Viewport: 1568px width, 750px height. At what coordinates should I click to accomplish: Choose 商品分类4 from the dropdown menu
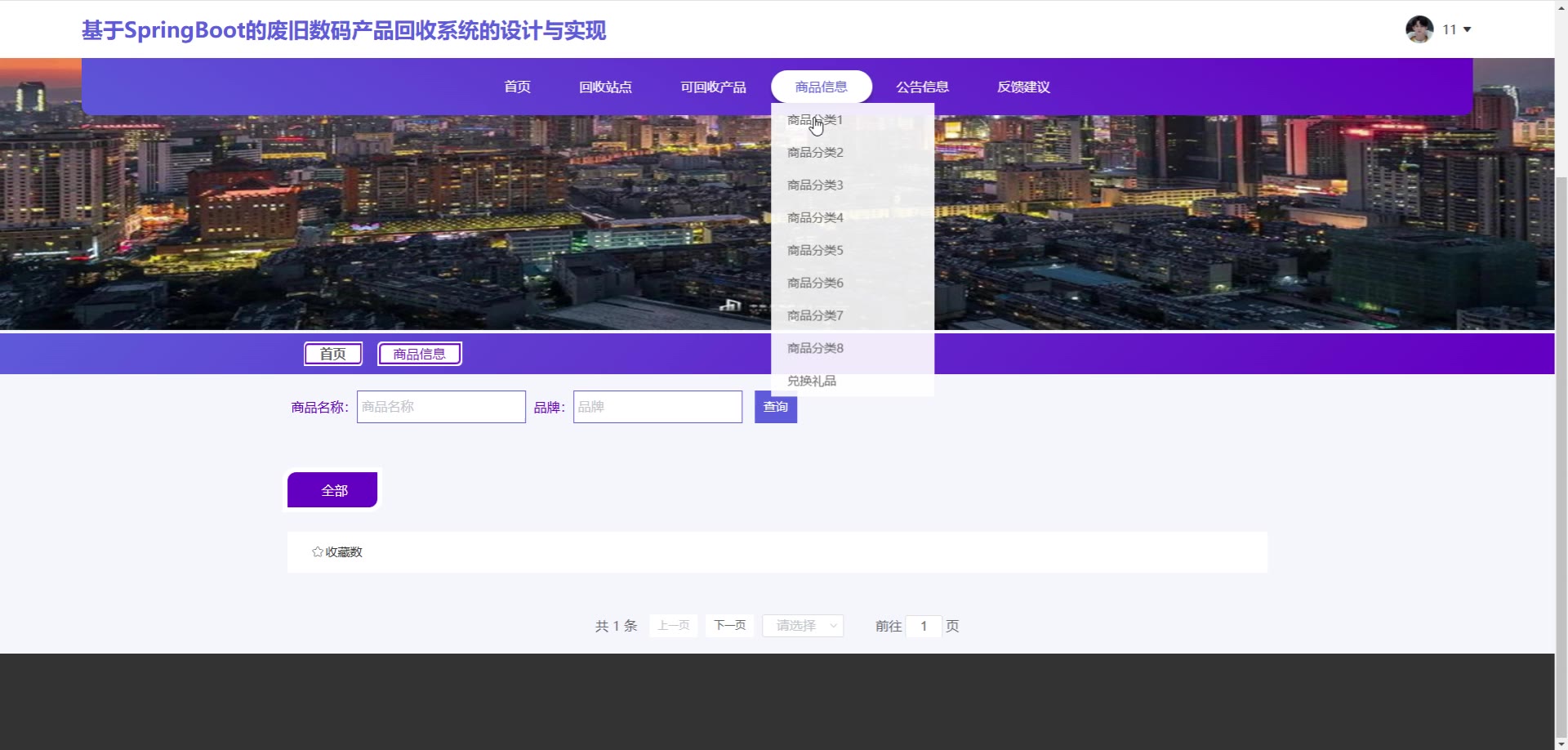(853, 218)
